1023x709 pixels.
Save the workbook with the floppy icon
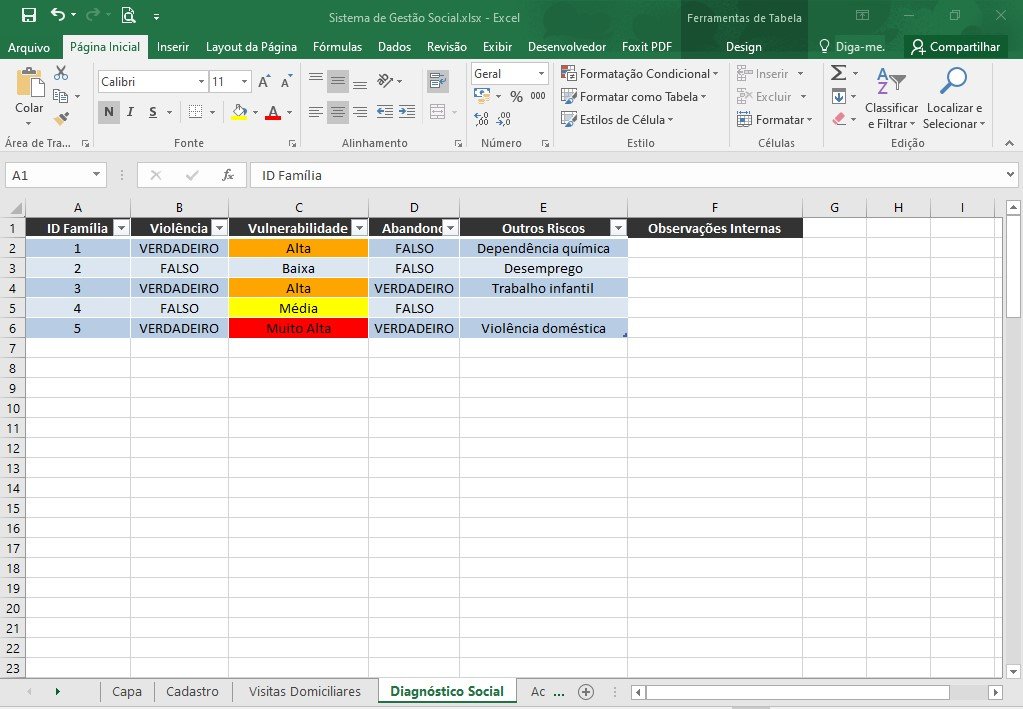click(x=29, y=15)
